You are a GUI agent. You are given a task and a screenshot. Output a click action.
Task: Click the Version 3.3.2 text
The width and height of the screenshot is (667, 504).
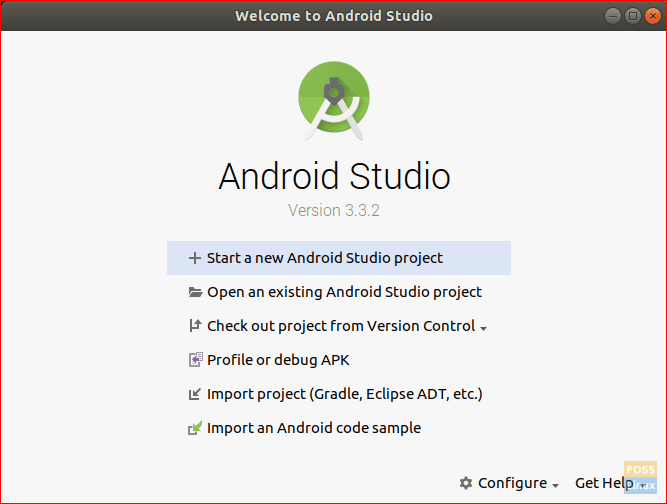[334, 210]
